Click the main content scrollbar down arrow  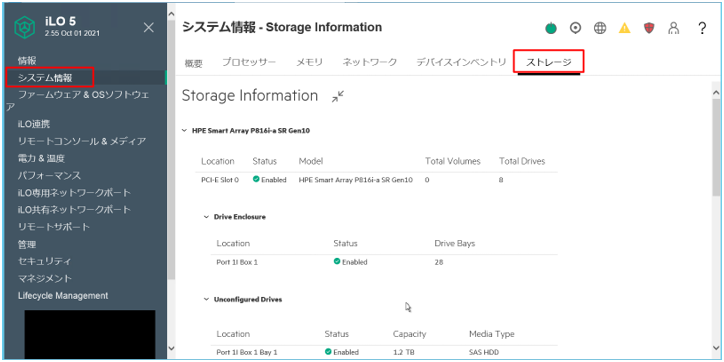pos(716,347)
